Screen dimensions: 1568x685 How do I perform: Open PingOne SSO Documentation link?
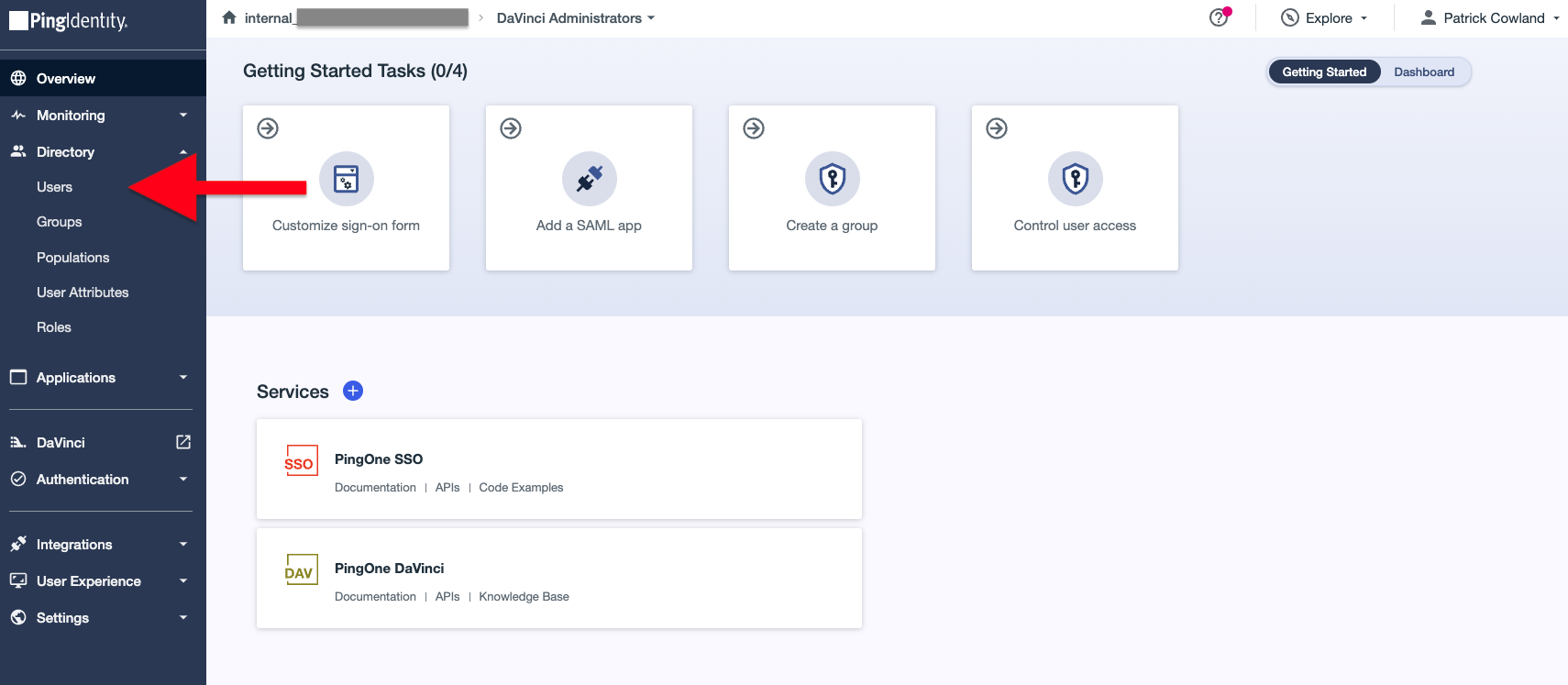pos(375,488)
